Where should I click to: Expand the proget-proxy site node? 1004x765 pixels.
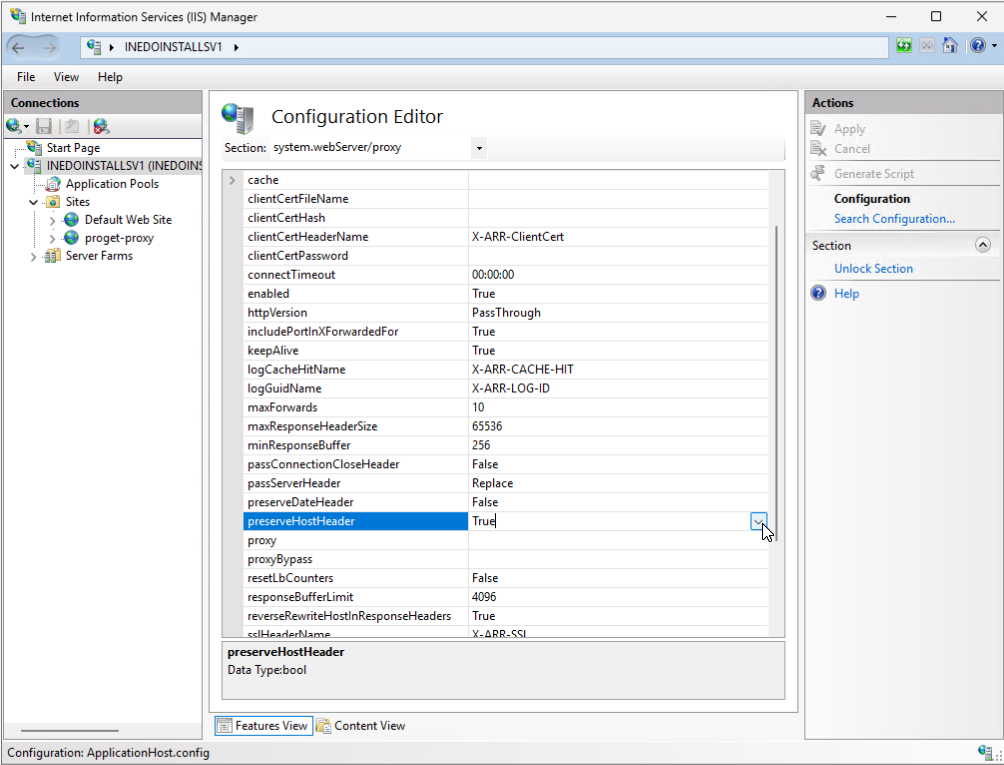[x=53, y=239]
